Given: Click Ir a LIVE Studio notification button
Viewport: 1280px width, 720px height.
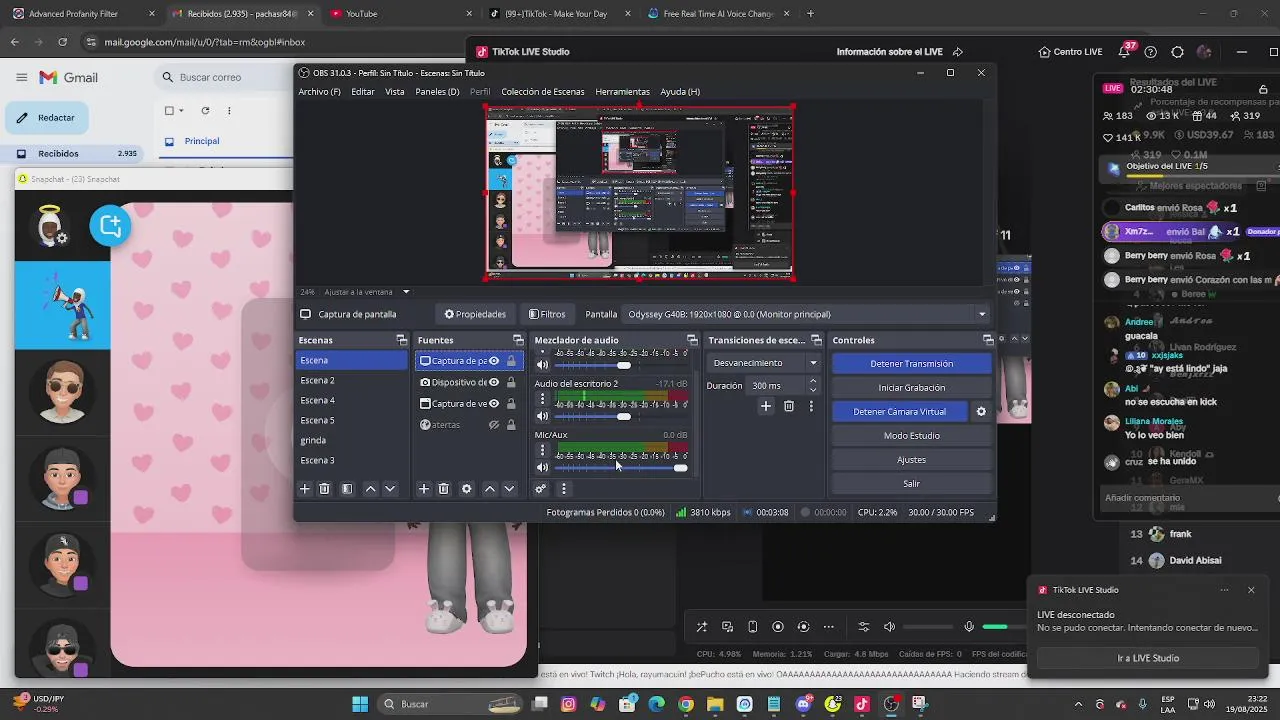Looking at the screenshot, I should 1147,658.
